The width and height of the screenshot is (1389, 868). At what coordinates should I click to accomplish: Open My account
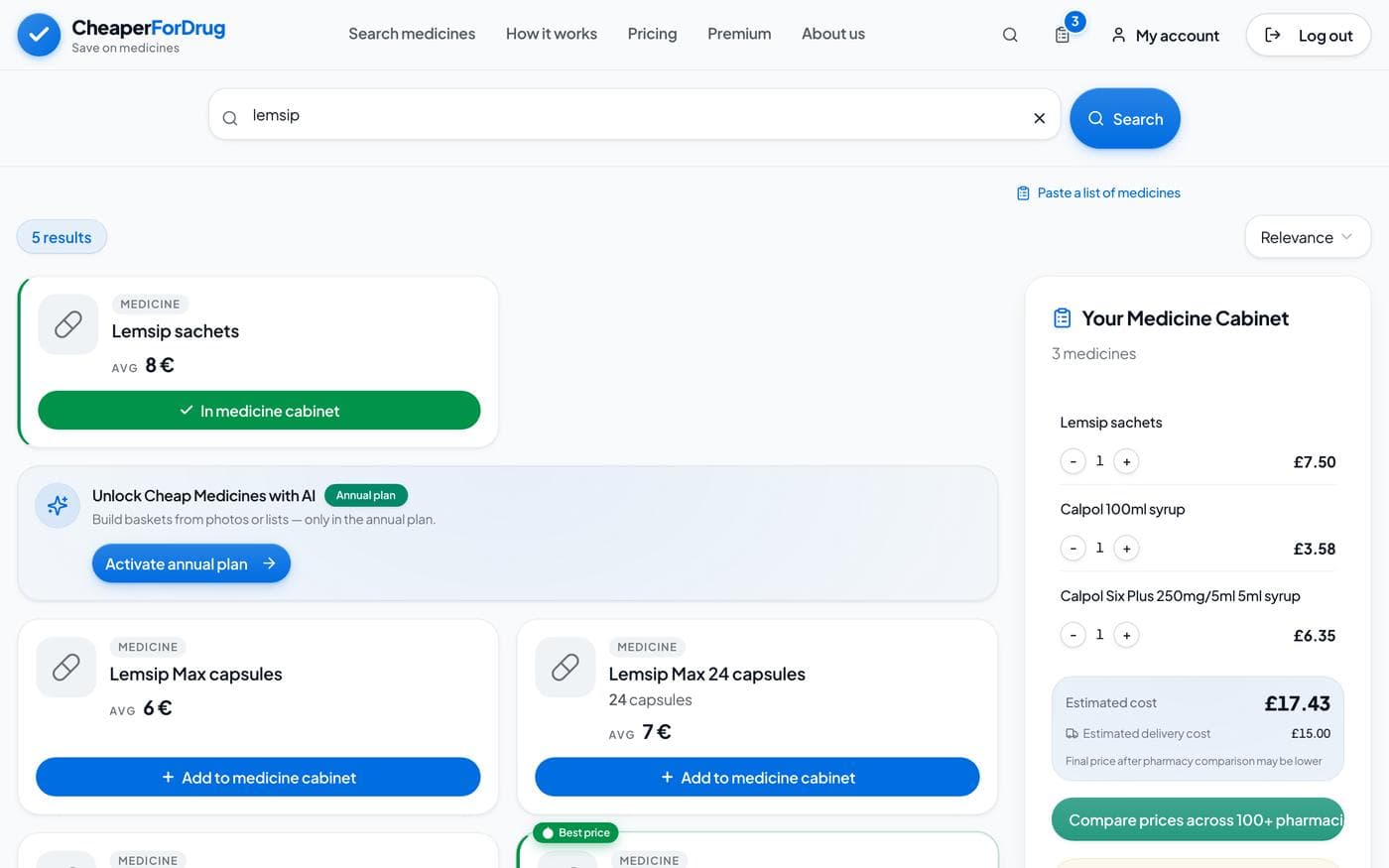(1165, 35)
